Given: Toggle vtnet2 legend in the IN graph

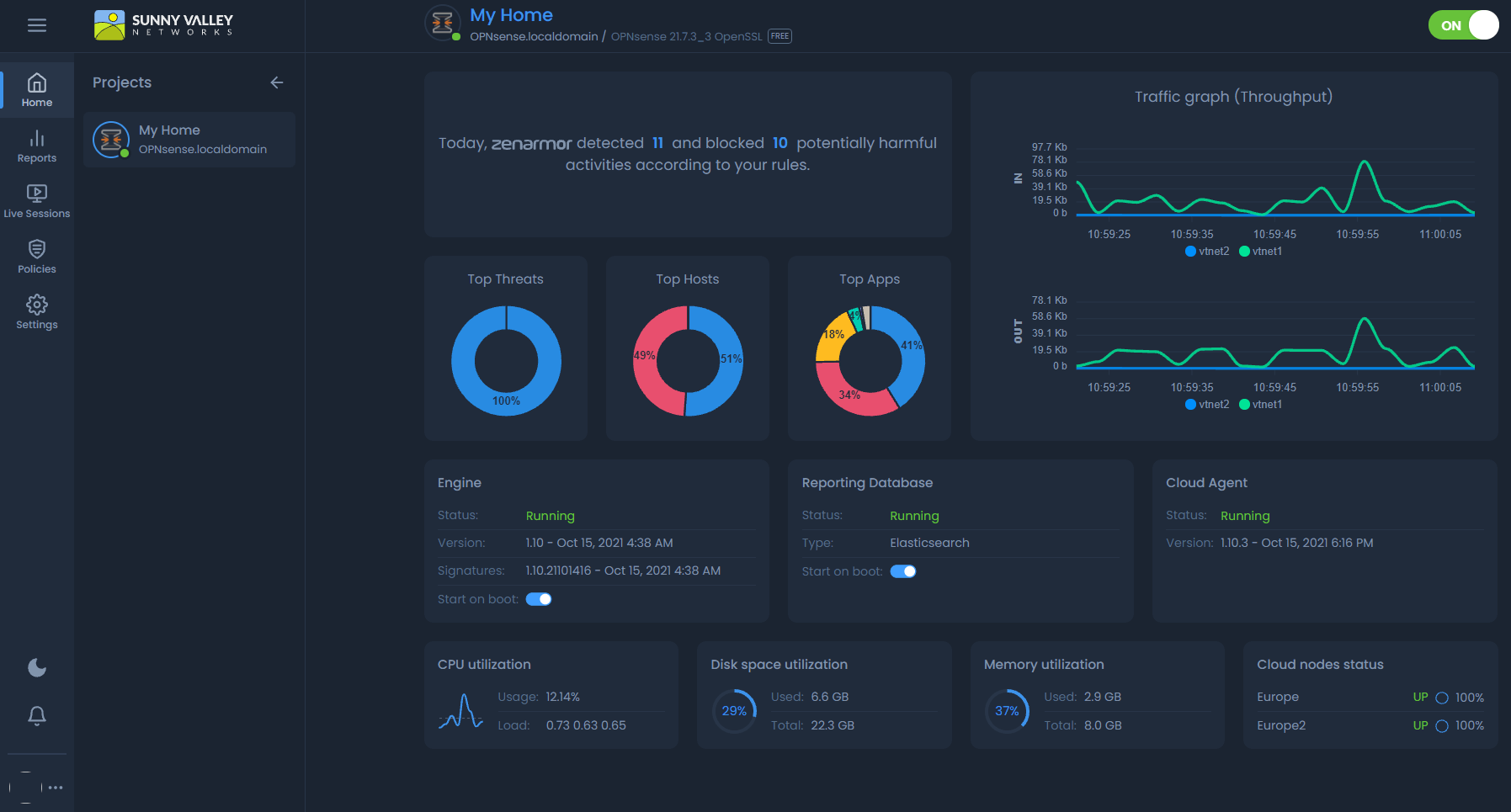Looking at the screenshot, I should pyautogui.click(x=1207, y=251).
